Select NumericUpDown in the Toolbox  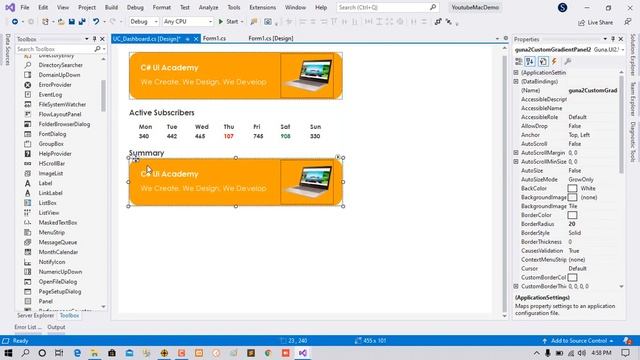coord(60,272)
